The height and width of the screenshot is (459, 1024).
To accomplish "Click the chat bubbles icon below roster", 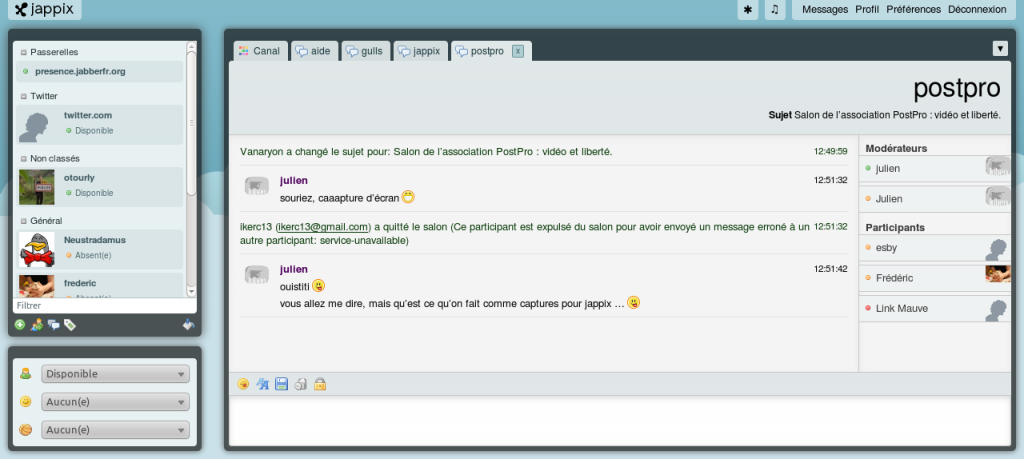I will (54, 324).
